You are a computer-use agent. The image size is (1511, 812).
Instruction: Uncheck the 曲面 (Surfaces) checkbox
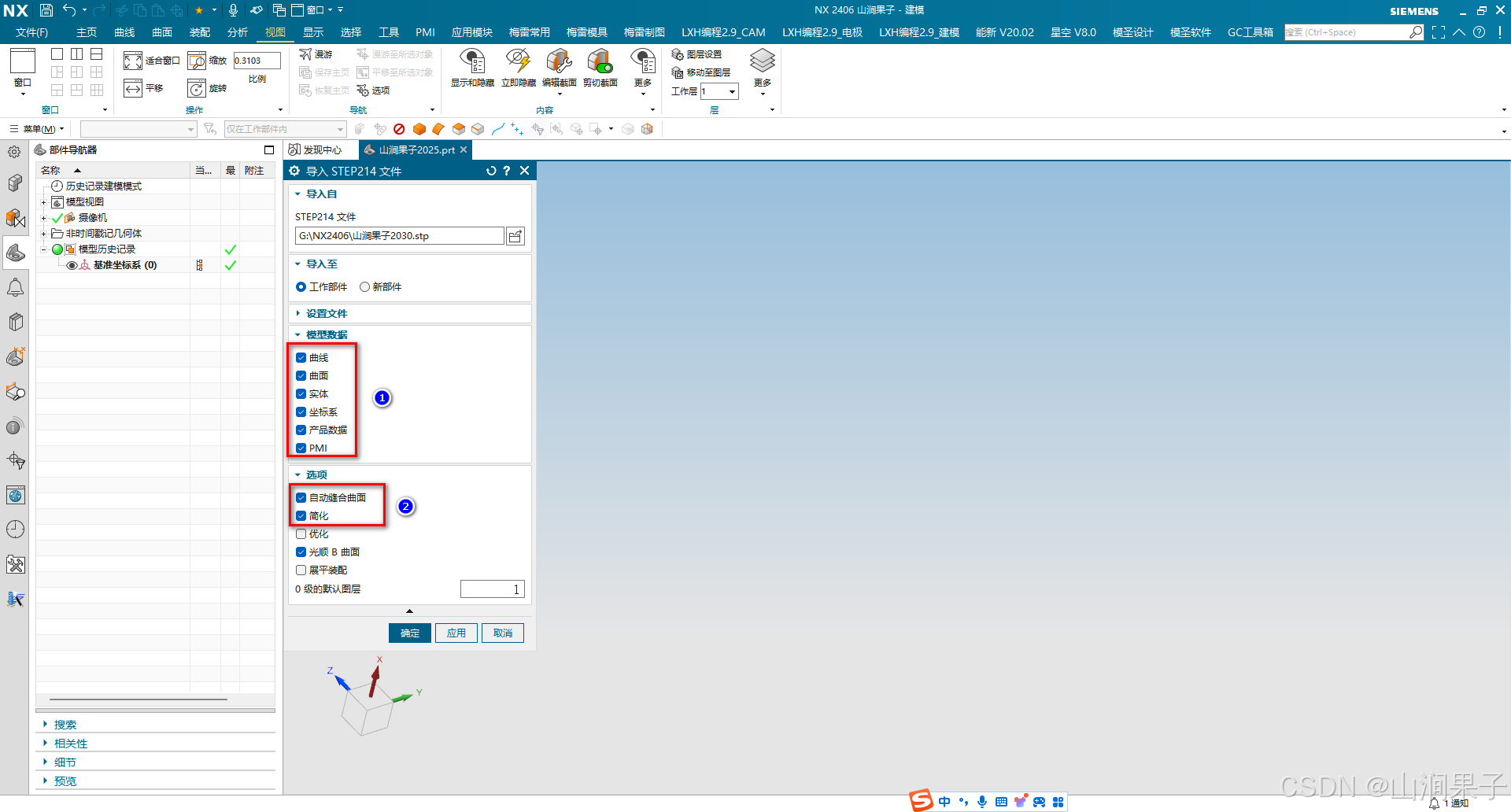click(x=301, y=376)
